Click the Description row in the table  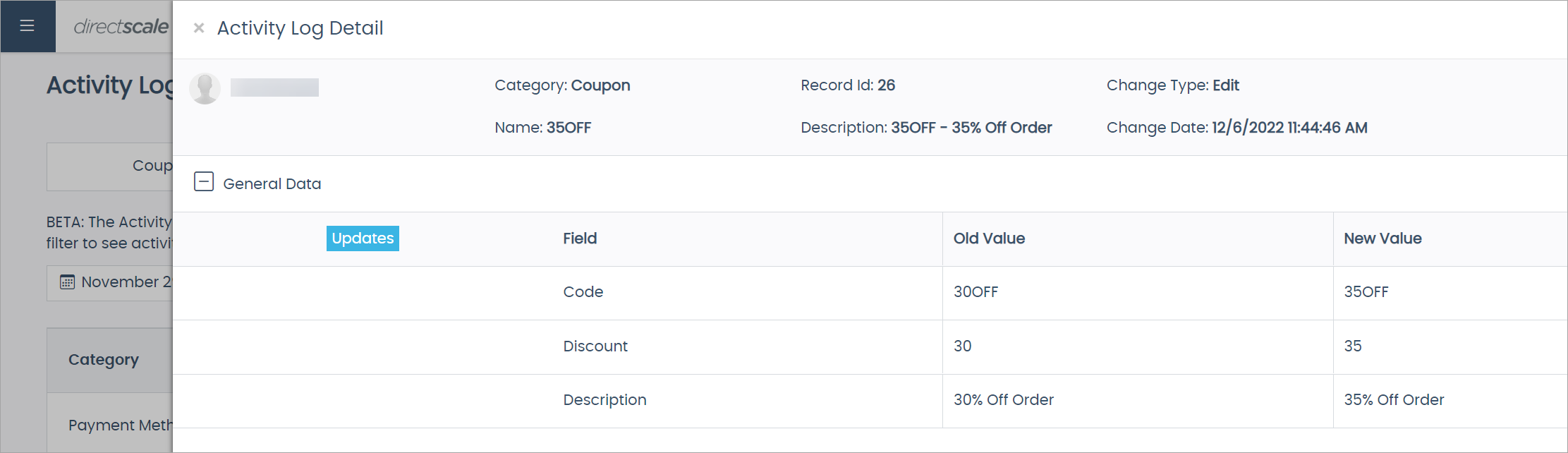pos(604,399)
